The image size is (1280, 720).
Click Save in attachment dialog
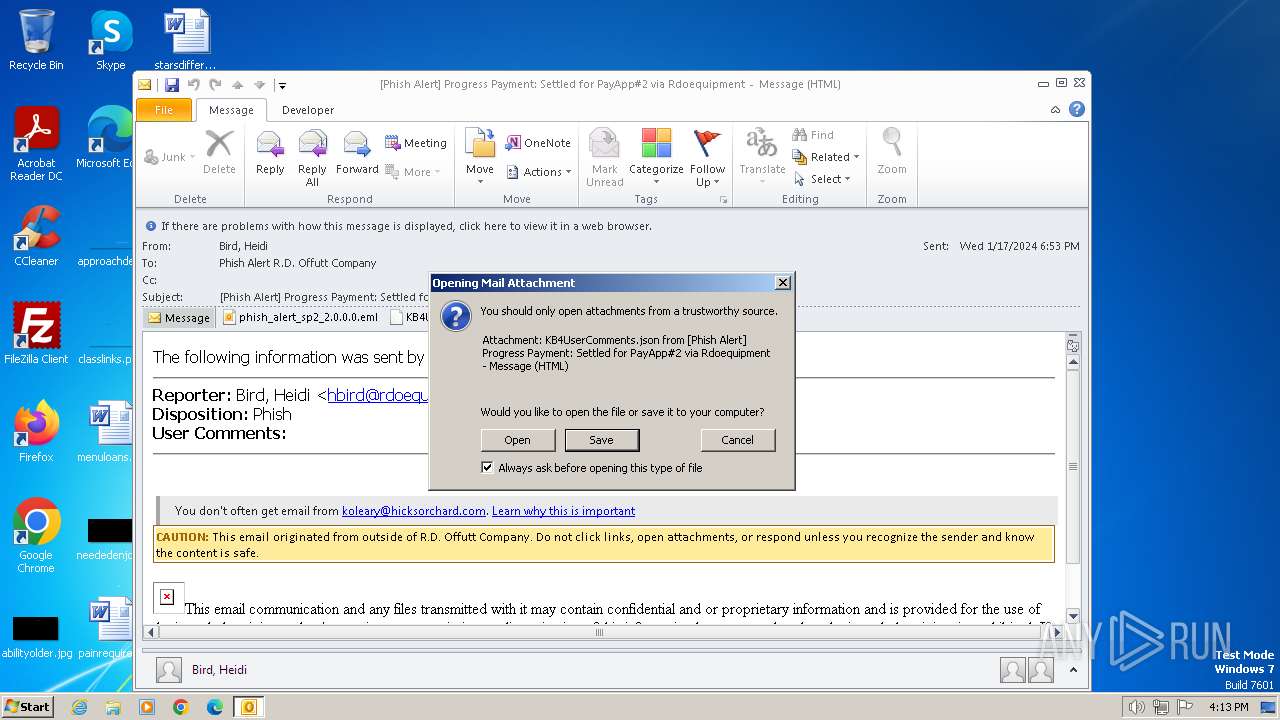click(601, 440)
